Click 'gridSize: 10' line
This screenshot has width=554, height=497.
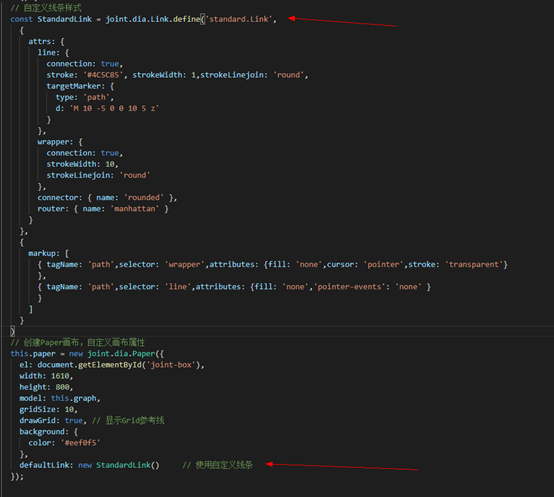pos(48,409)
